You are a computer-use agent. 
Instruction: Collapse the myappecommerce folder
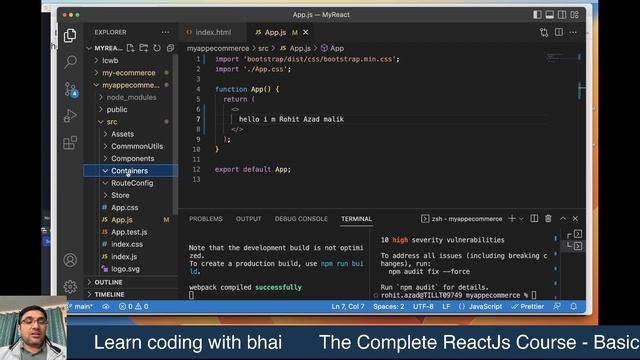[130, 85]
